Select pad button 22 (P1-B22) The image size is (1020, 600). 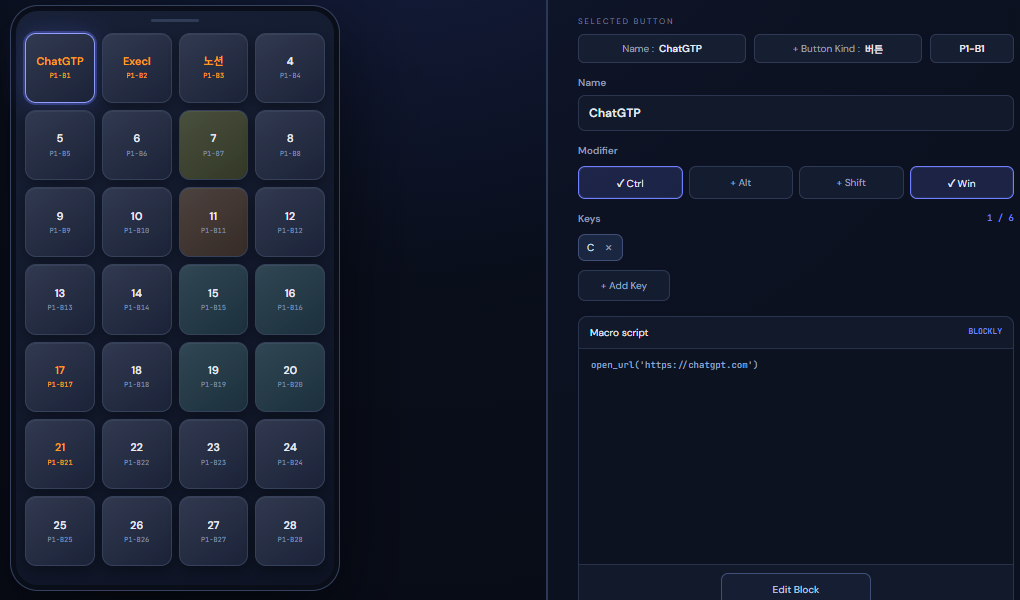click(137, 454)
